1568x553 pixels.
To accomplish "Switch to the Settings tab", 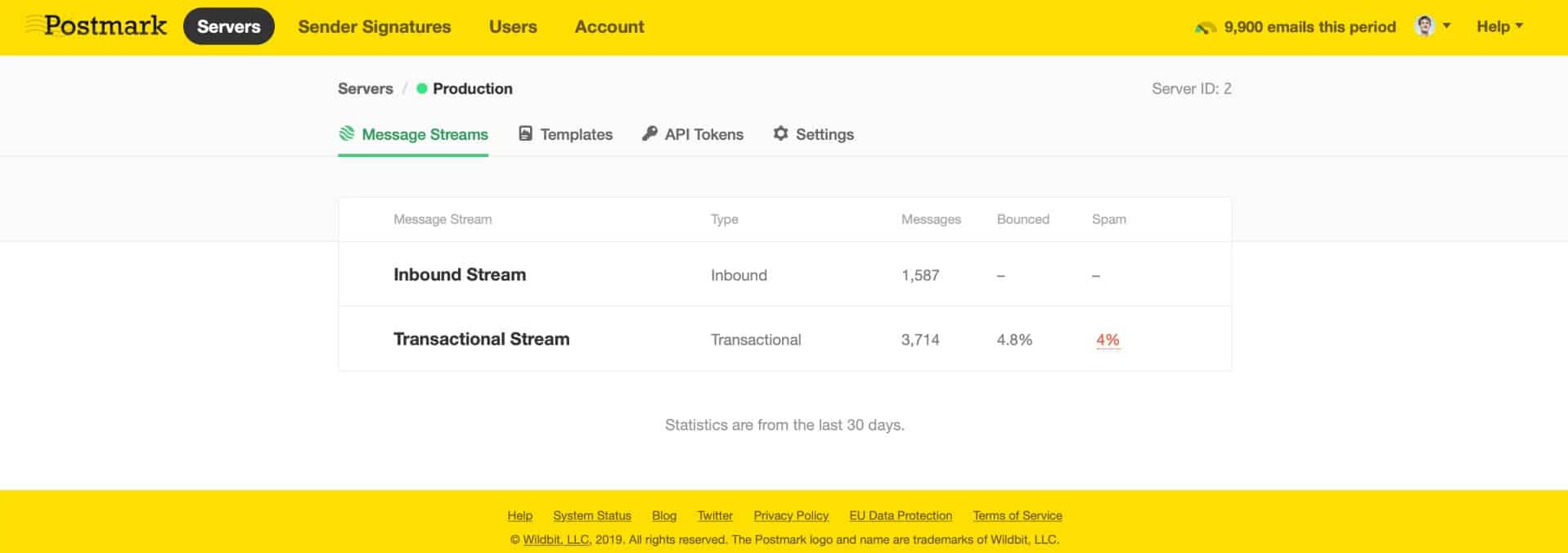I will pyautogui.click(x=814, y=134).
